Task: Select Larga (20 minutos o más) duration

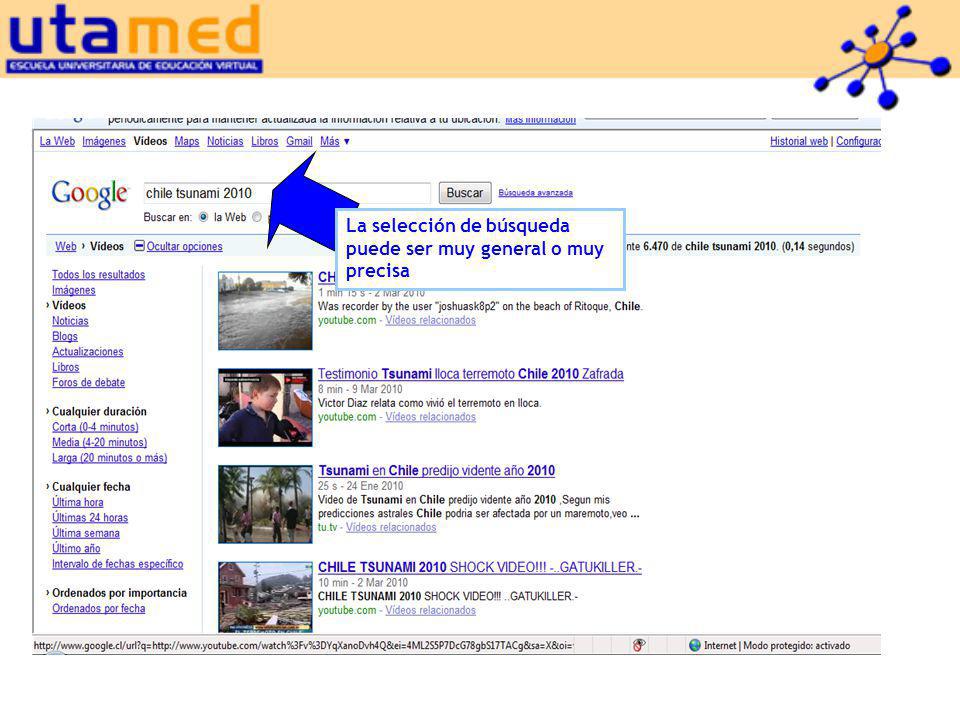Action: pyautogui.click(x=110, y=457)
